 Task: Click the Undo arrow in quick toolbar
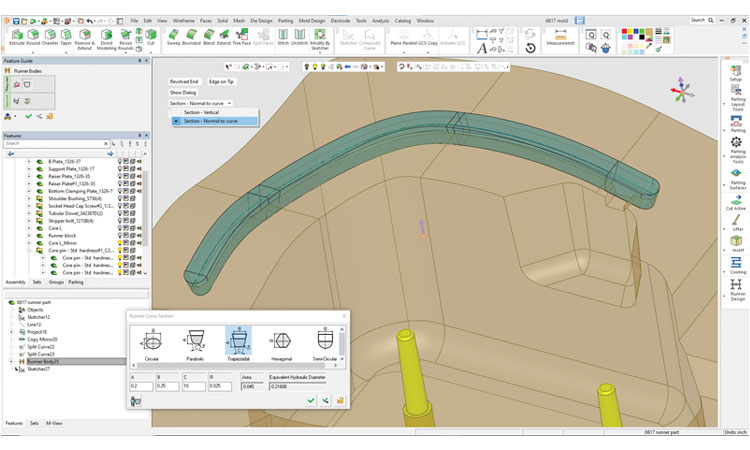(89, 21)
